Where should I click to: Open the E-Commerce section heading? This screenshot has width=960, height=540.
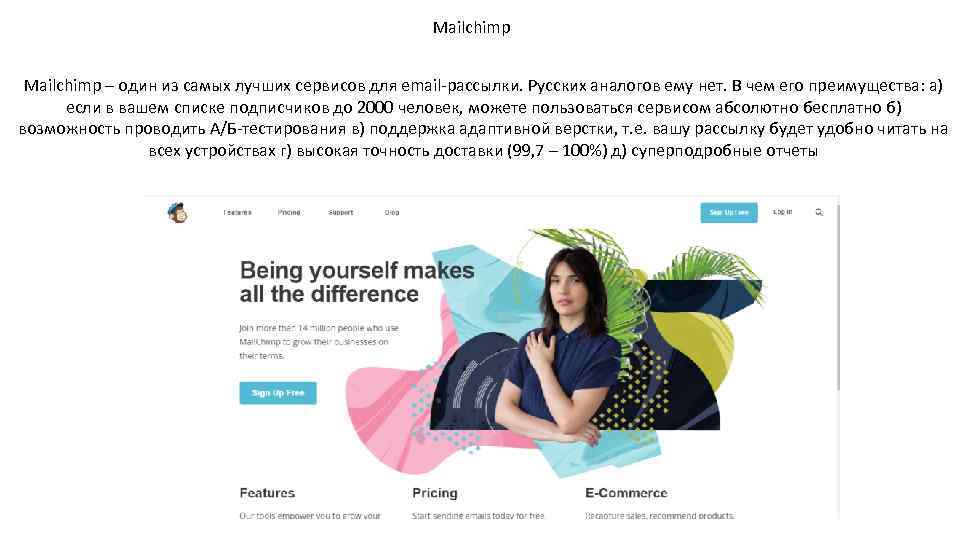626,493
